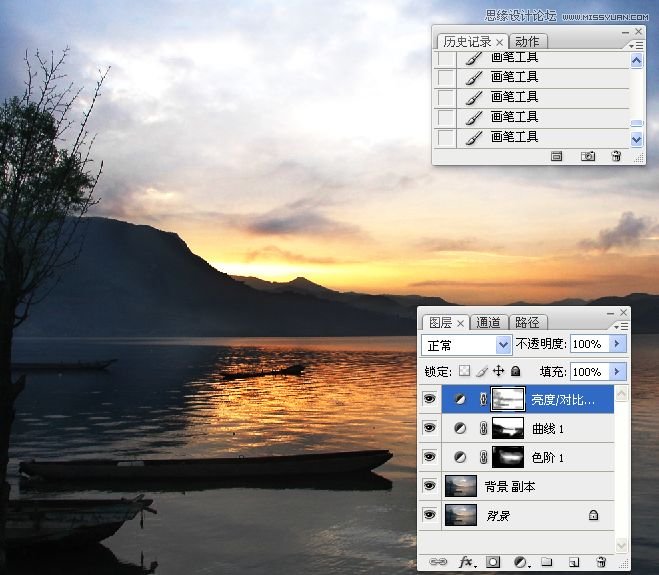The width and height of the screenshot is (659, 575).
Task: Add a layer mask button
Action: (x=493, y=562)
